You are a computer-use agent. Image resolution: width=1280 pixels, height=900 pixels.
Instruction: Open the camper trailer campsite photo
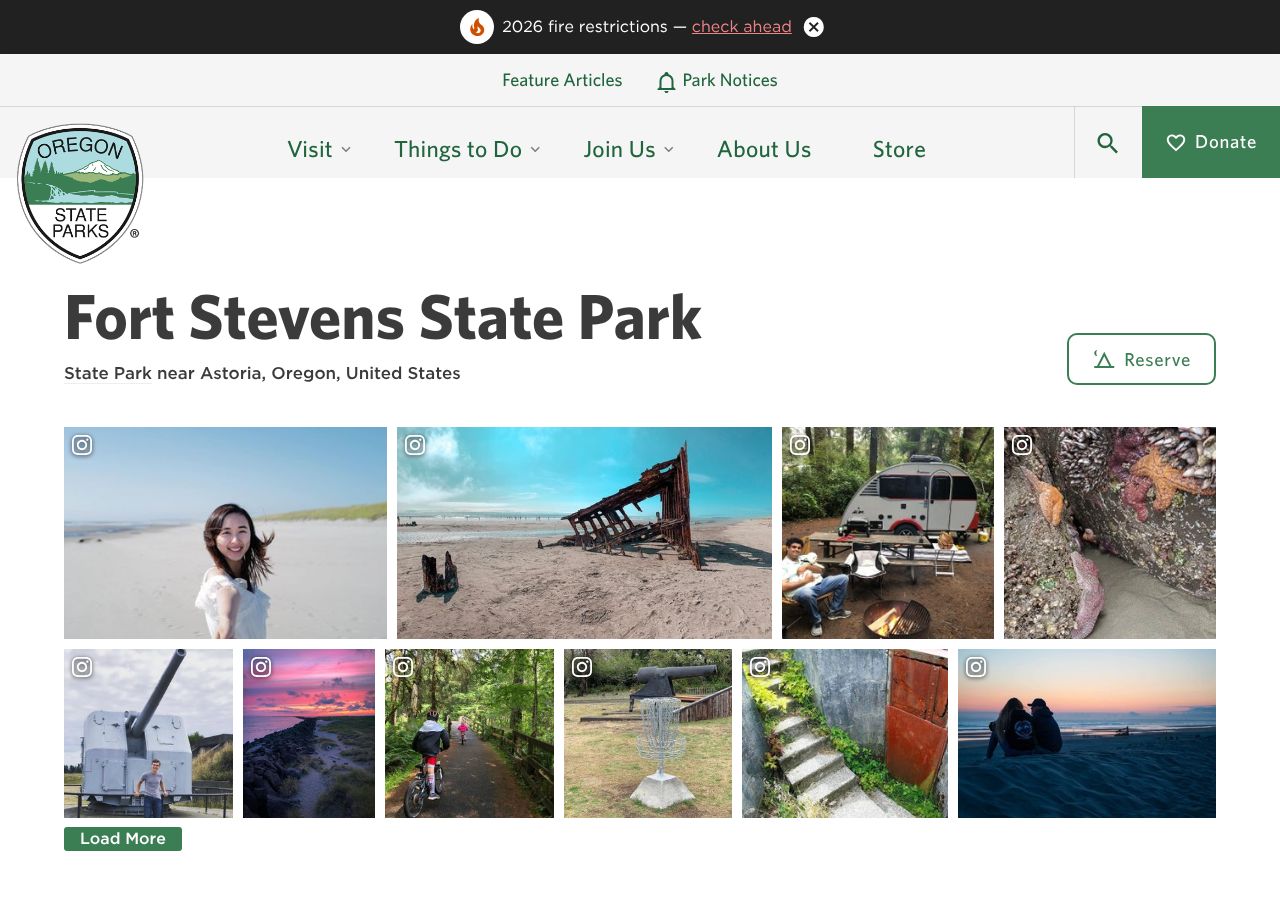pyautogui.click(x=888, y=533)
